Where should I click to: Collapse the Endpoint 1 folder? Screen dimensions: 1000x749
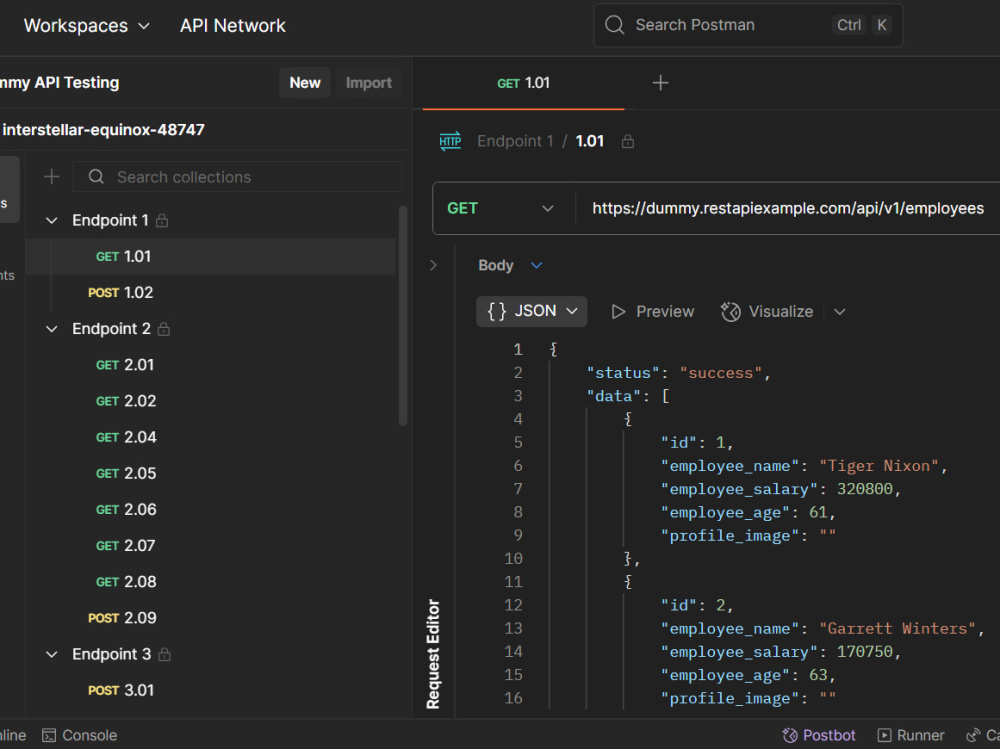[52, 221]
